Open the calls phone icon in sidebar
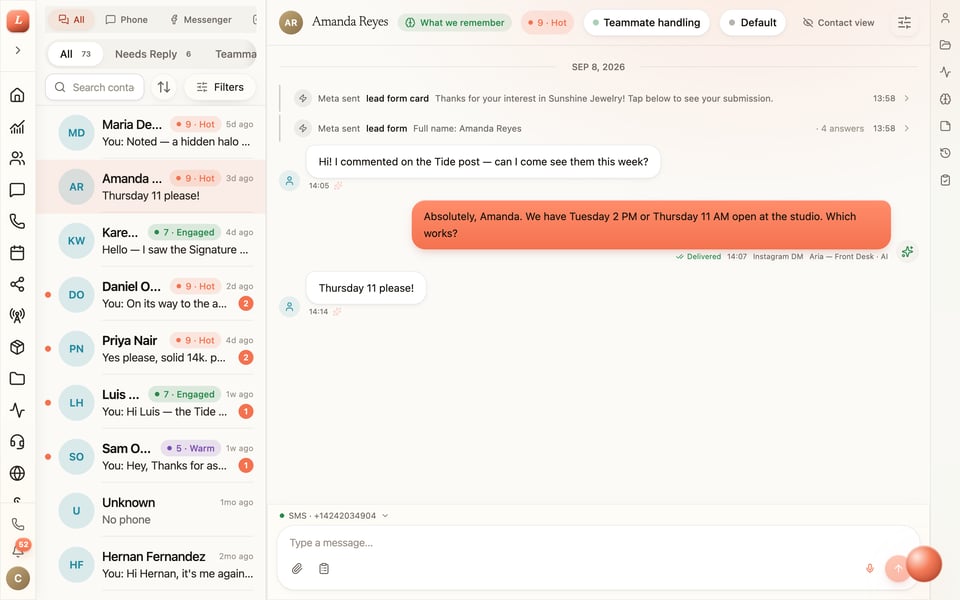 [17, 221]
